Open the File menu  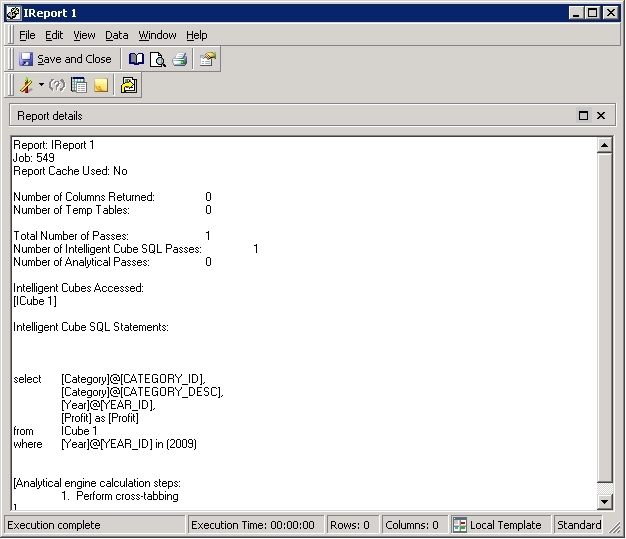pyautogui.click(x=27, y=35)
